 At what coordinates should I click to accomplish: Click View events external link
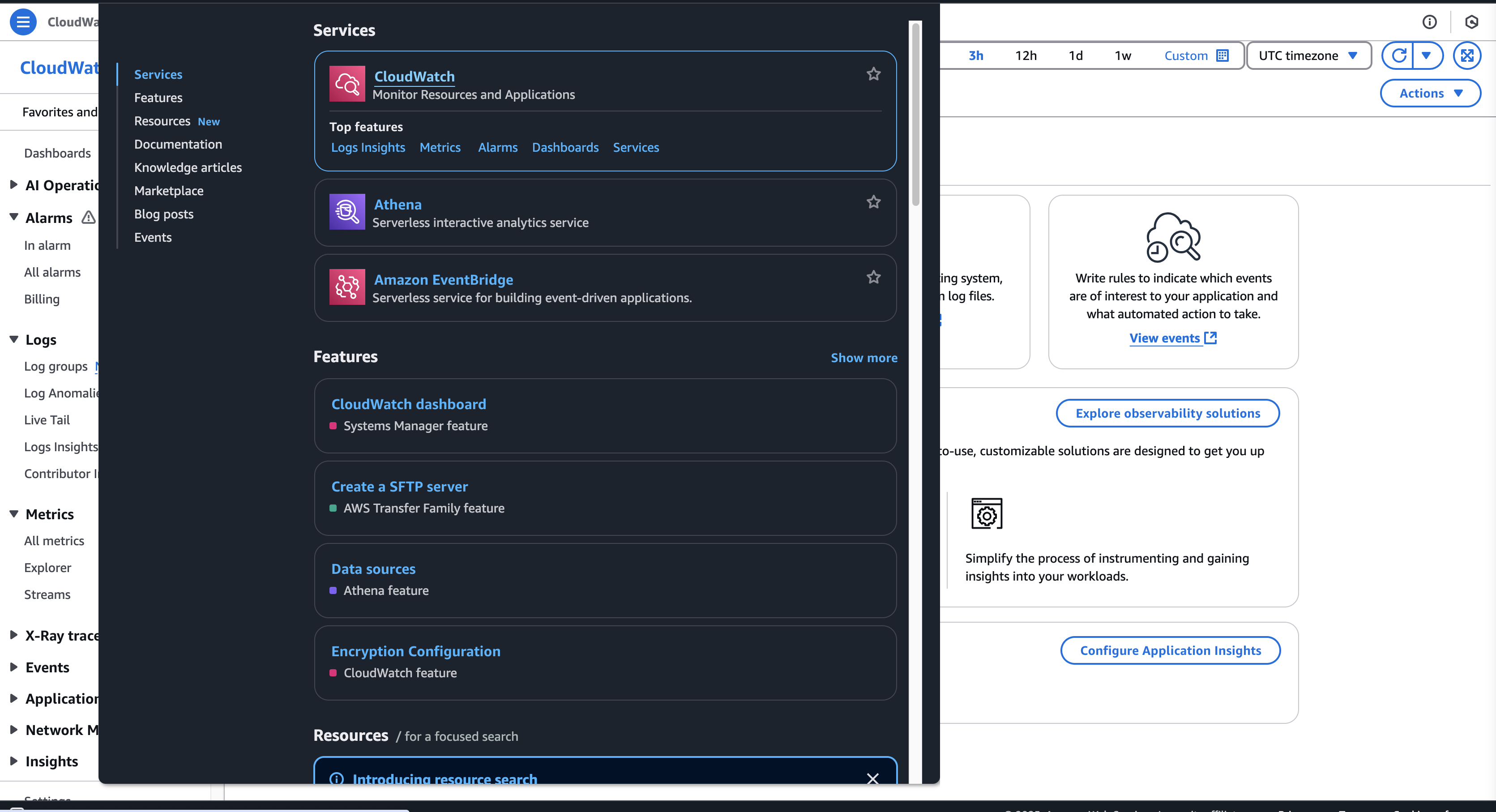1172,338
